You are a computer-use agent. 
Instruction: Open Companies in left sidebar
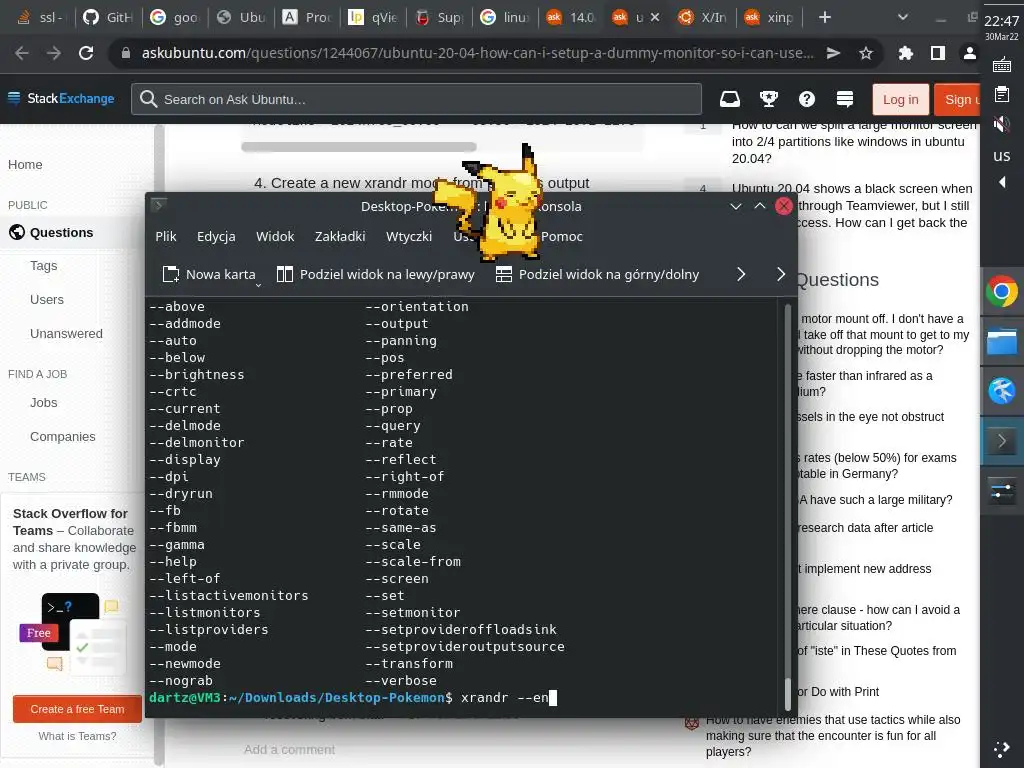[x=63, y=437]
